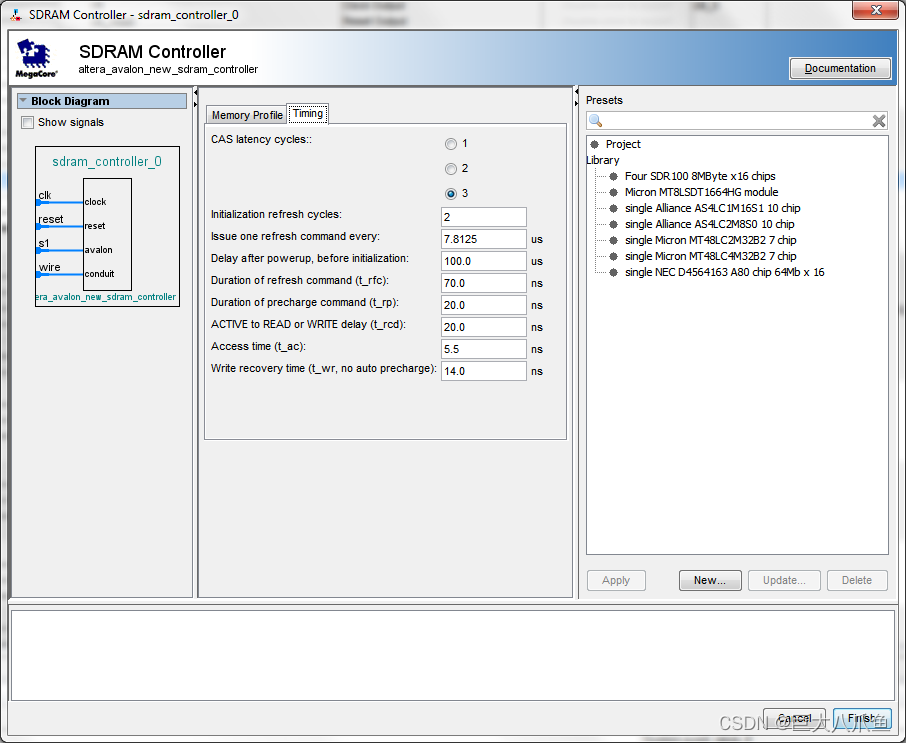Open the Documentation button
The height and width of the screenshot is (743, 906).
point(840,68)
